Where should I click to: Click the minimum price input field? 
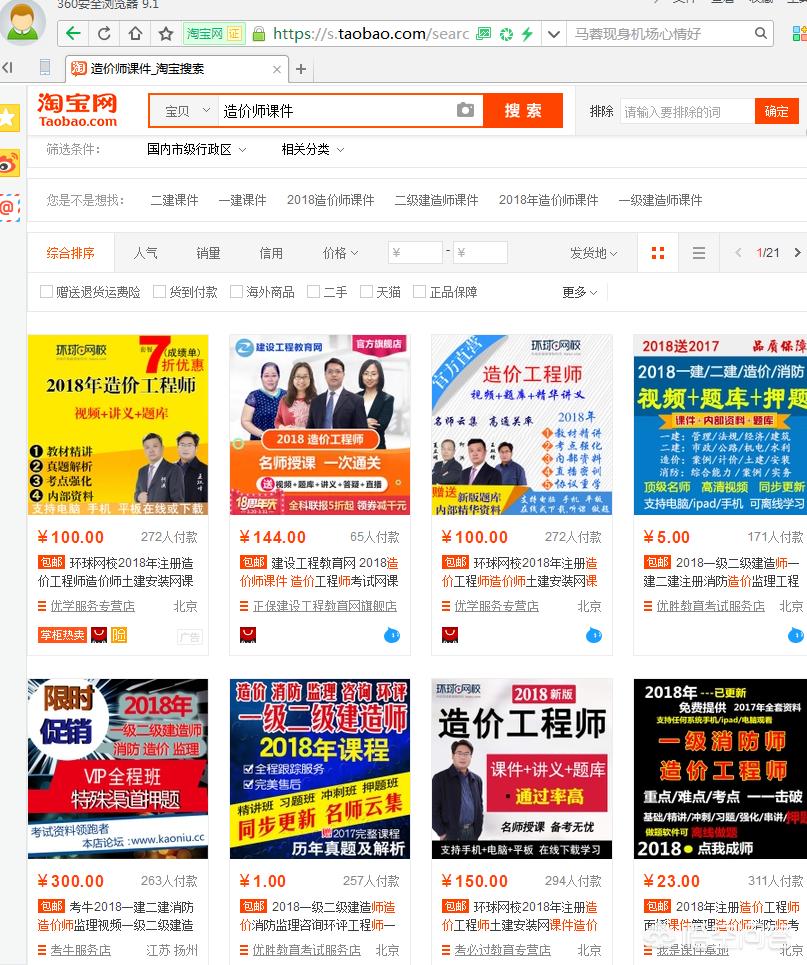tap(414, 252)
